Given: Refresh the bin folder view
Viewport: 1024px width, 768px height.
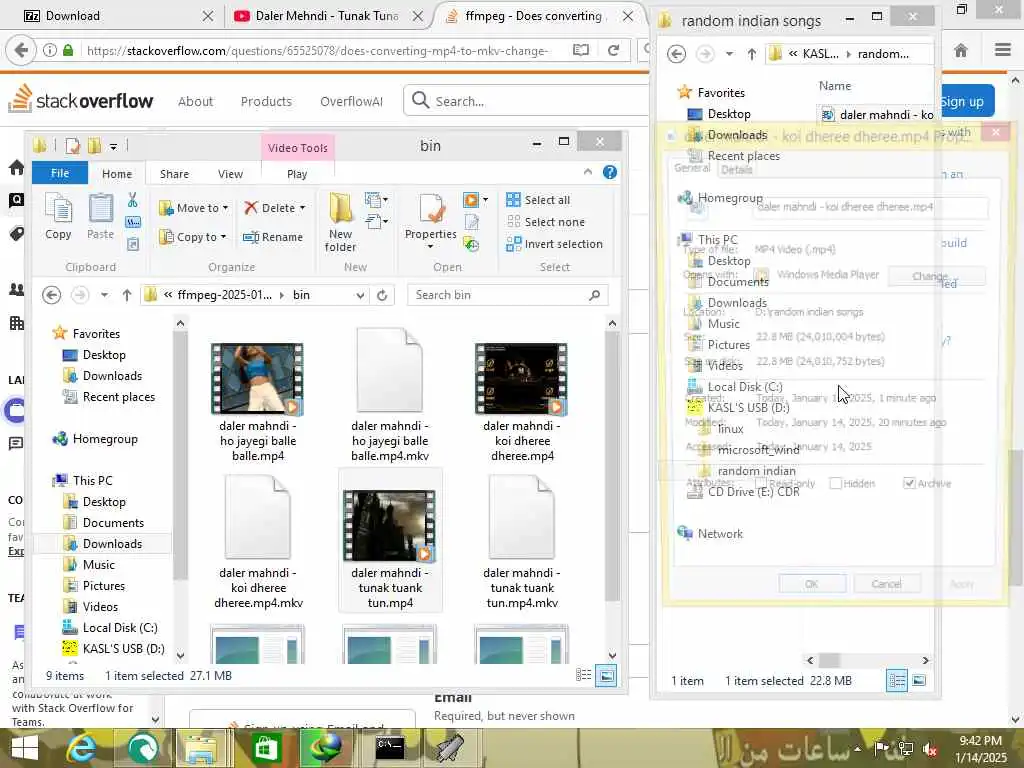Looking at the screenshot, I should tap(382, 295).
